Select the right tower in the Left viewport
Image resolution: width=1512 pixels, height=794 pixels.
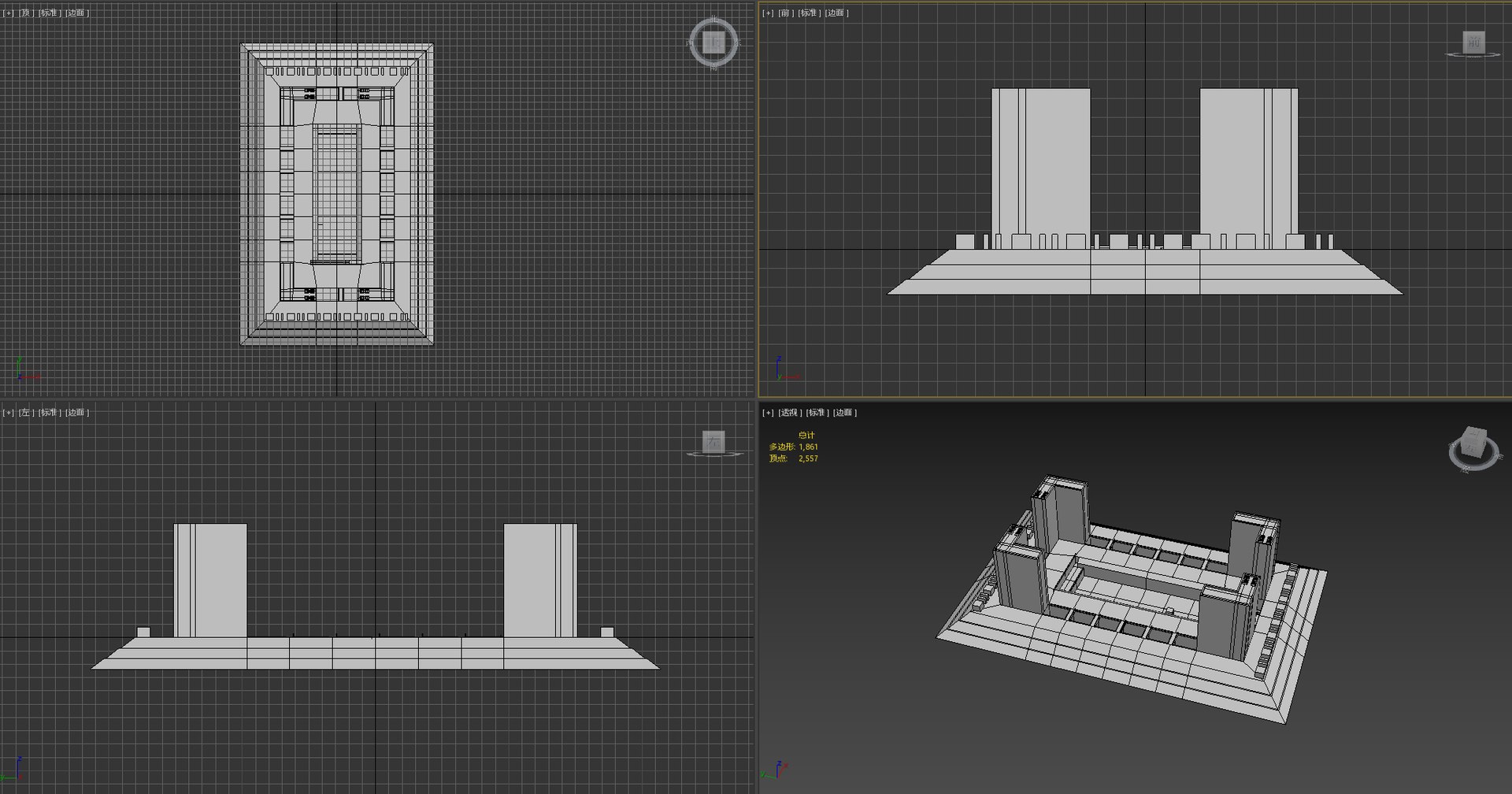pyautogui.click(x=540, y=580)
